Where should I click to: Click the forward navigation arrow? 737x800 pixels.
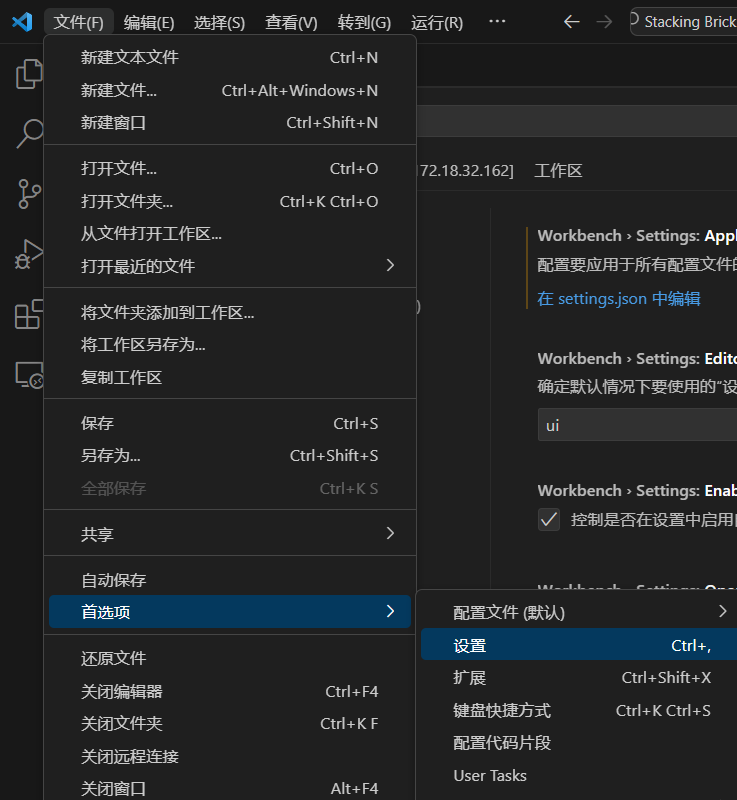tap(604, 22)
